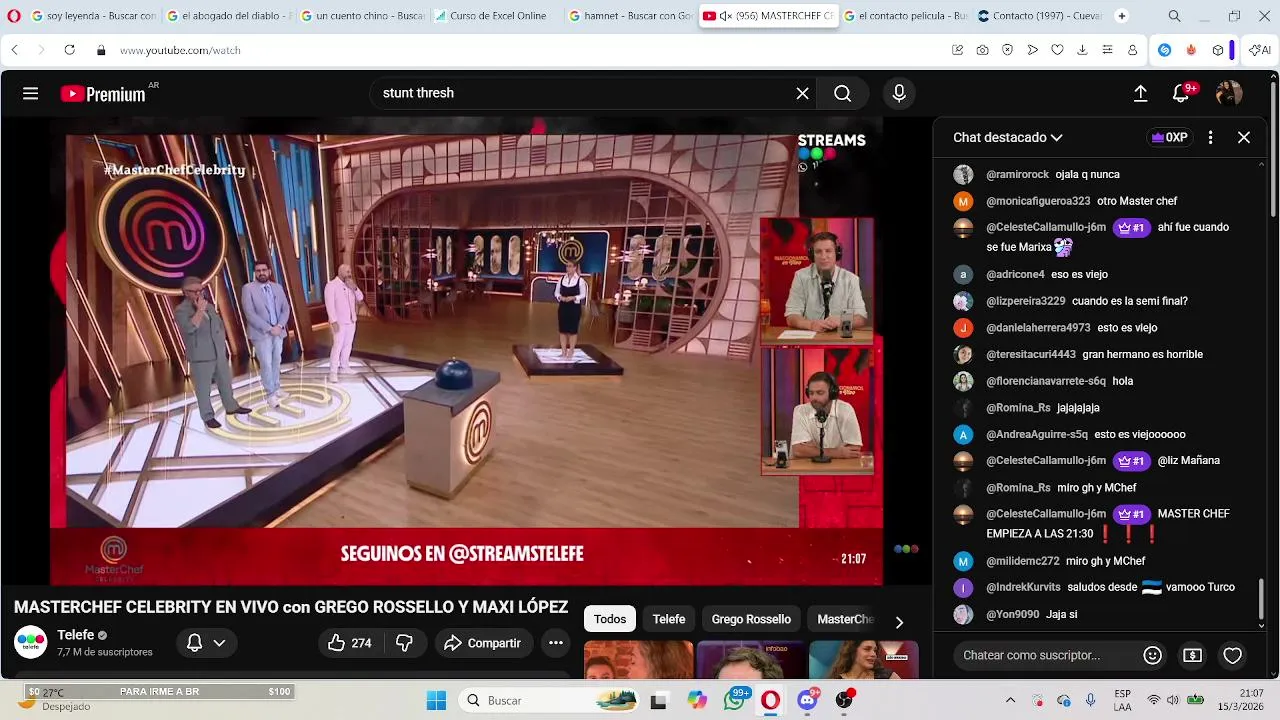Open the ad blocker shield icon
Image resolution: width=1280 pixels, height=720 pixels.
(1007, 50)
